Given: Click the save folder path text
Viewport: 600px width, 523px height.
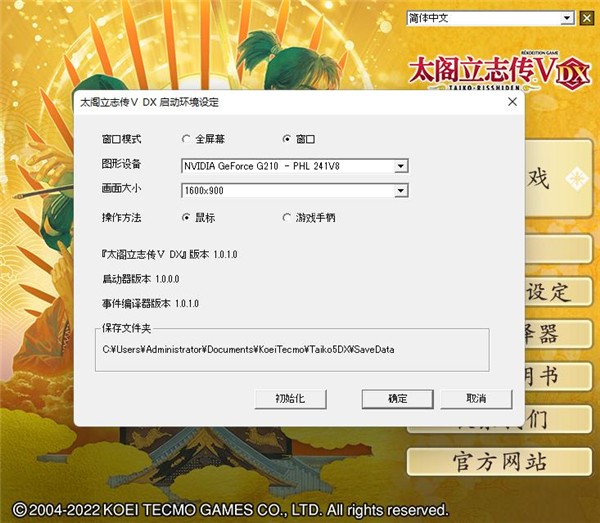Looking at the screenshot, I should click(x=248, y=349).
